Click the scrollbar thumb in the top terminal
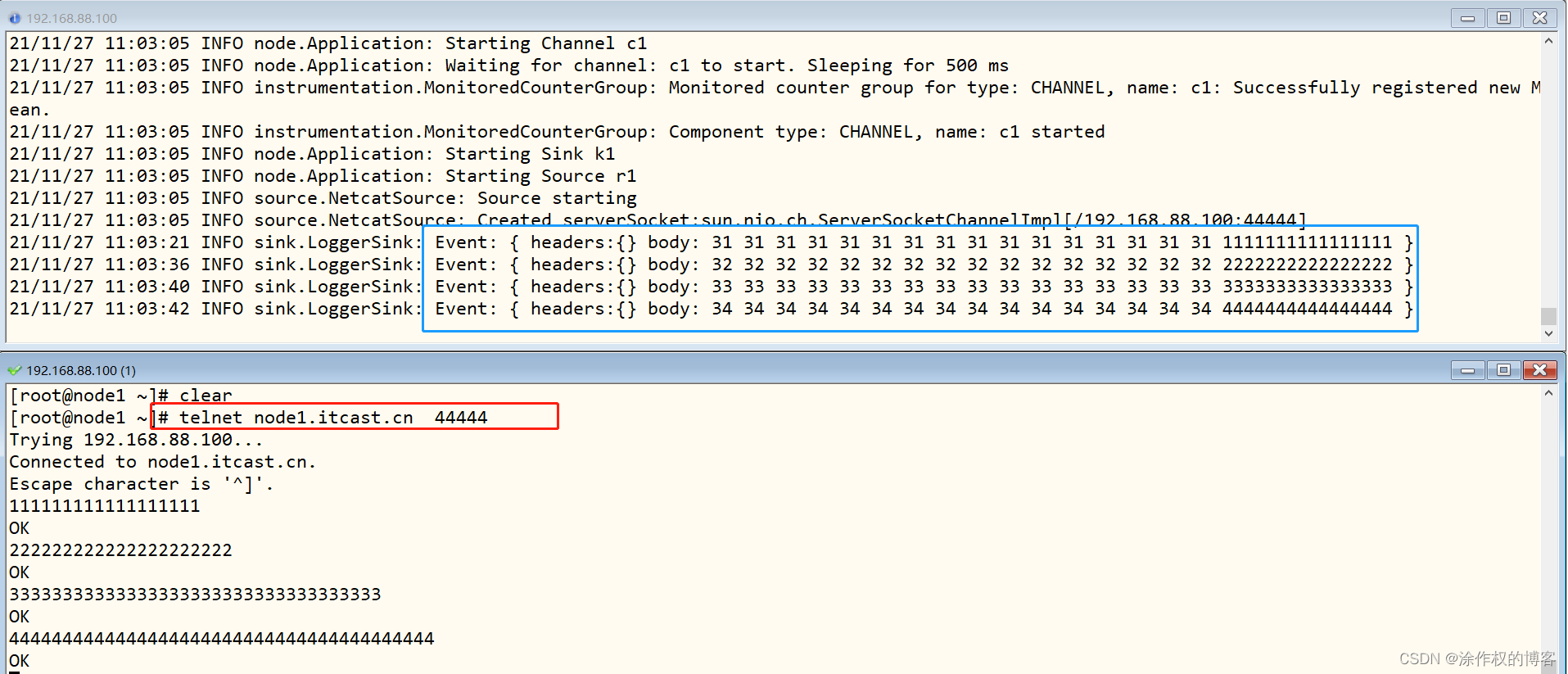Screen dimensions: 1568x674 click(x=1548, y=316)
